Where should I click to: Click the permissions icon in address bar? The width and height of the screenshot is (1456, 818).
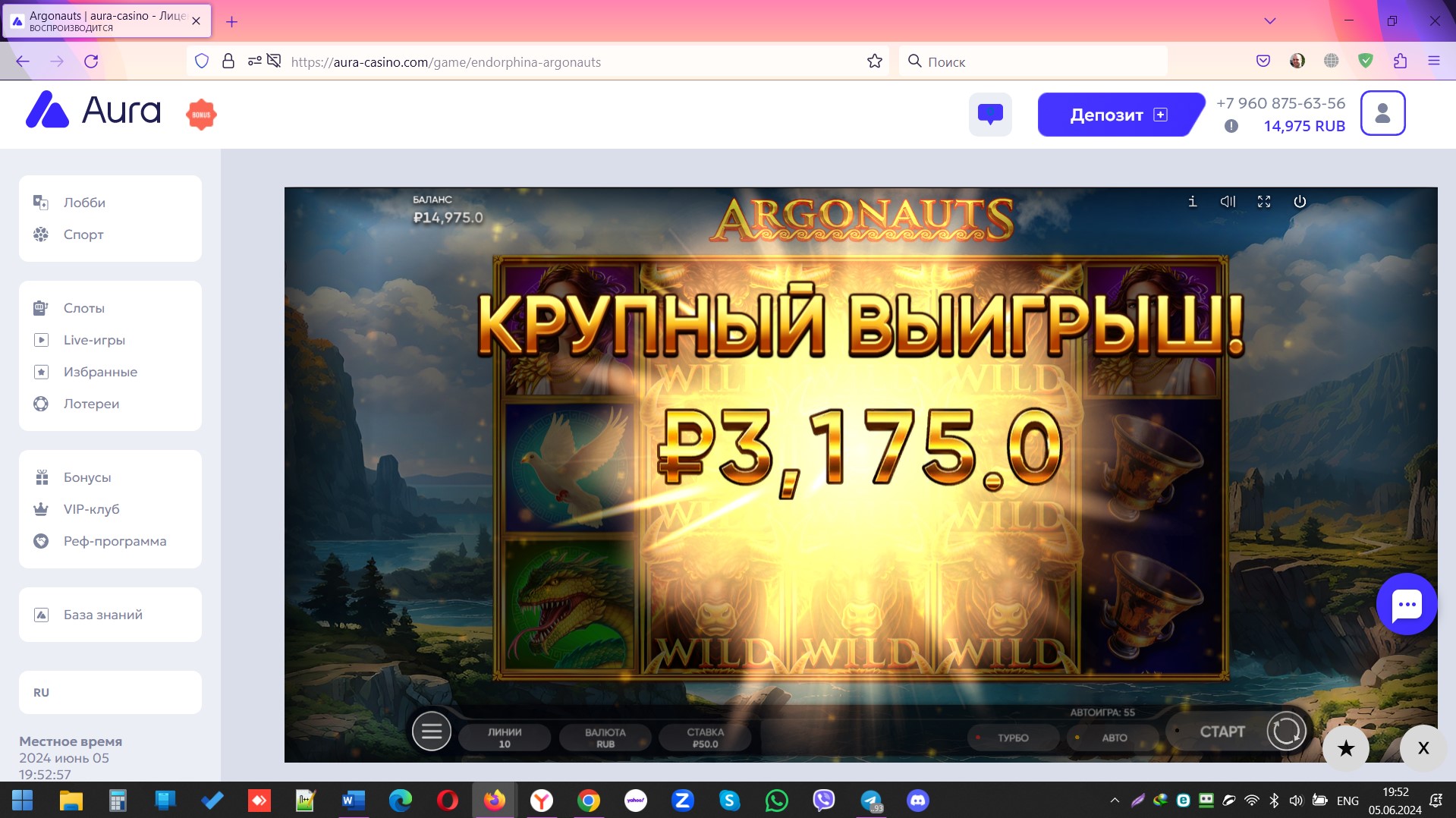click(x=255, y=61)
